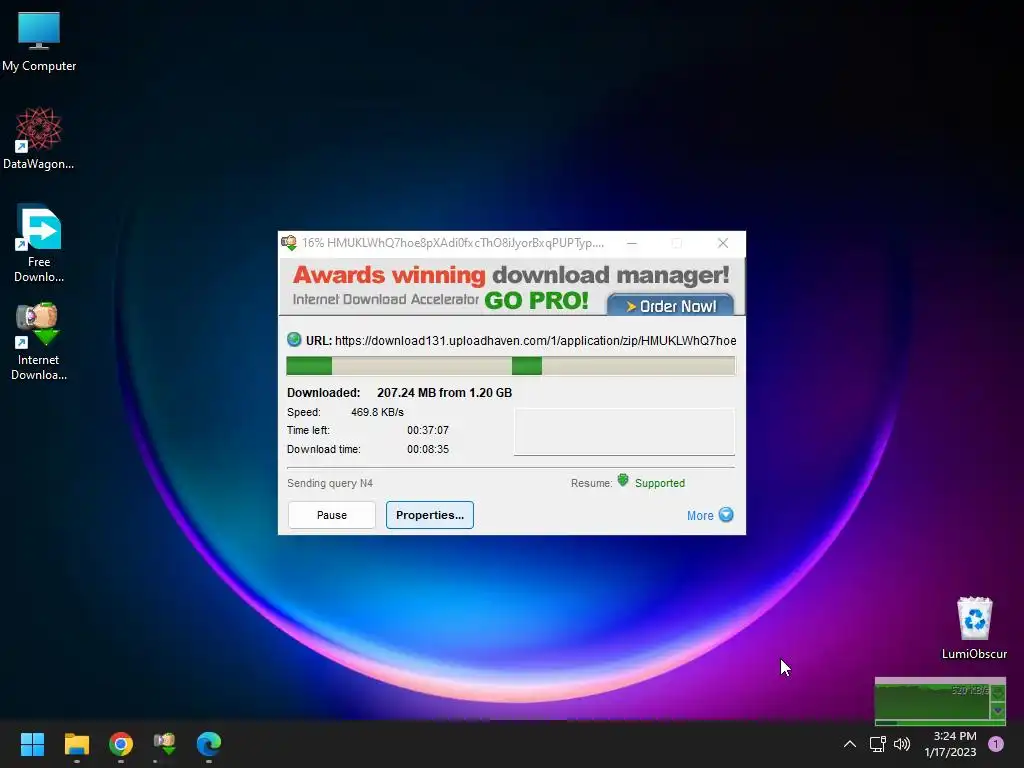
Task: Click the 207.24 MB from 1.20 GB text
Action: point(444,393)
